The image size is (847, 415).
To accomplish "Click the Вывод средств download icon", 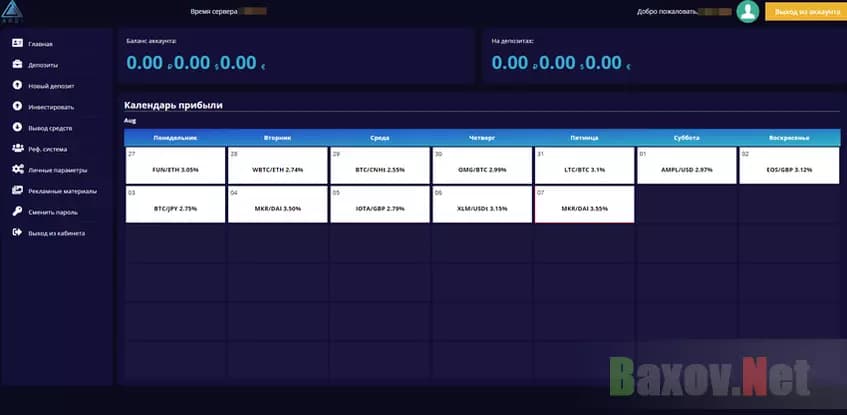I will [x=18, y=128].
